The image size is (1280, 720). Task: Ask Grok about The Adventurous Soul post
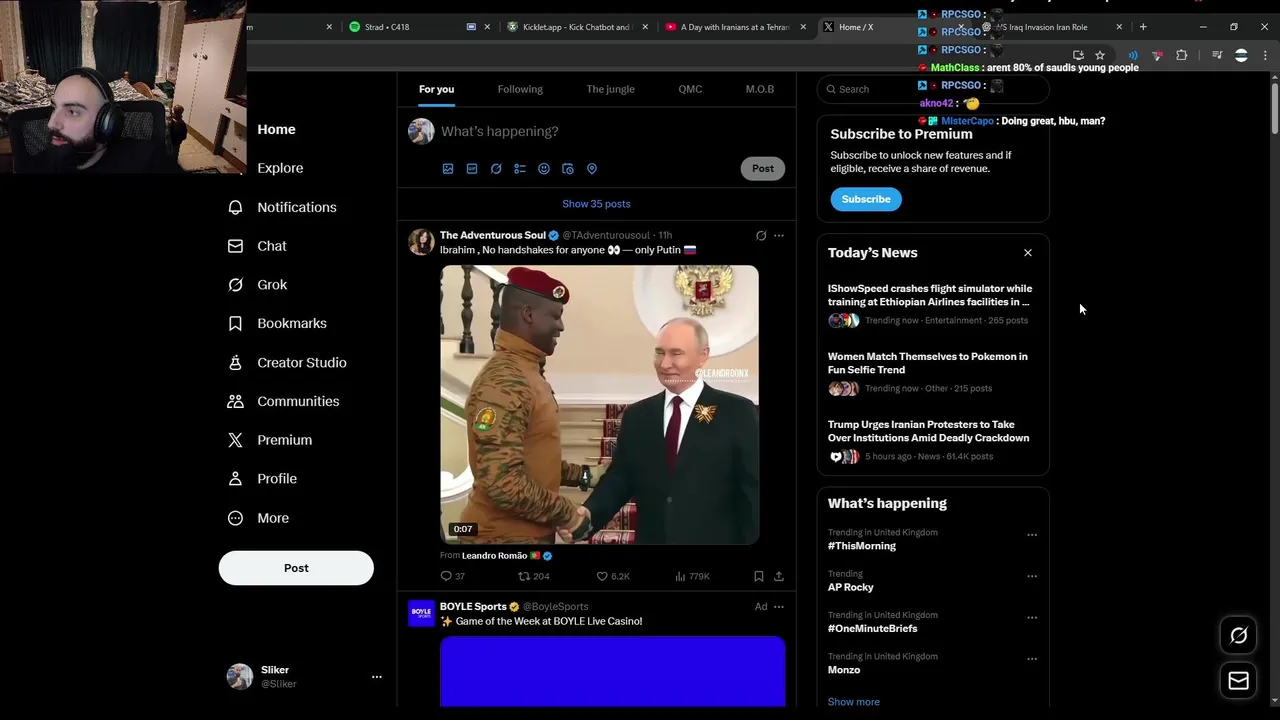point(761,236)
